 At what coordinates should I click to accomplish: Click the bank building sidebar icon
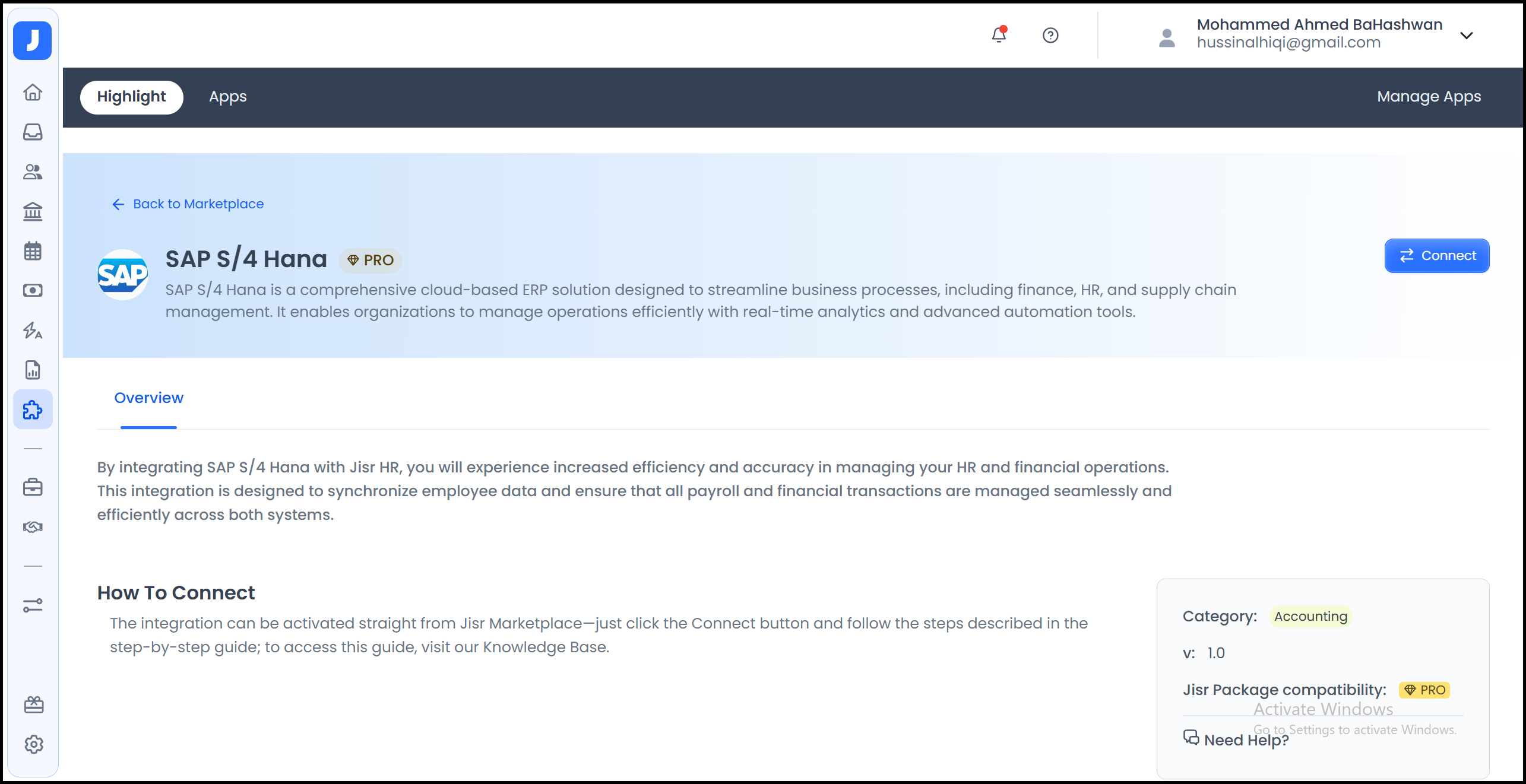(x=33, y=211)
